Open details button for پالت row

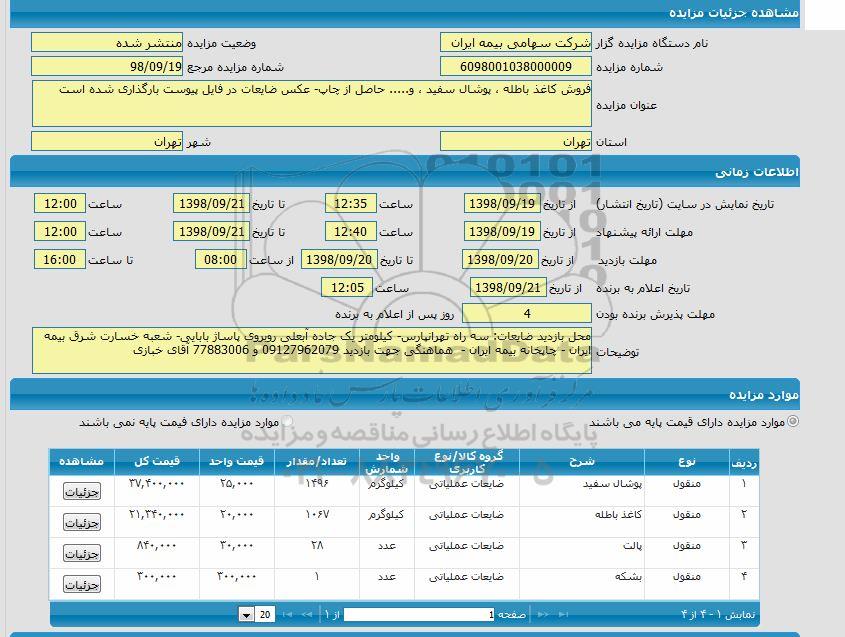tap(81, 553)
